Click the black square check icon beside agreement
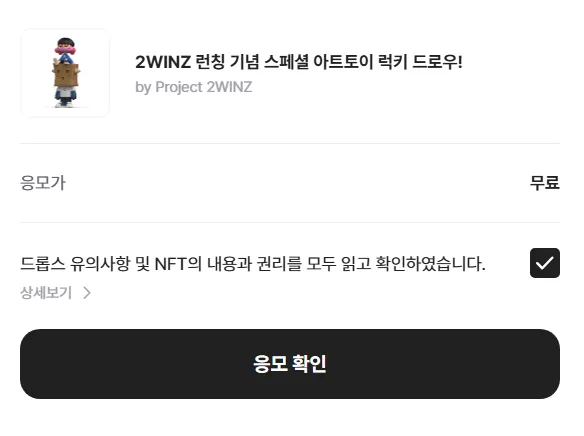 [x=545, y=263]
